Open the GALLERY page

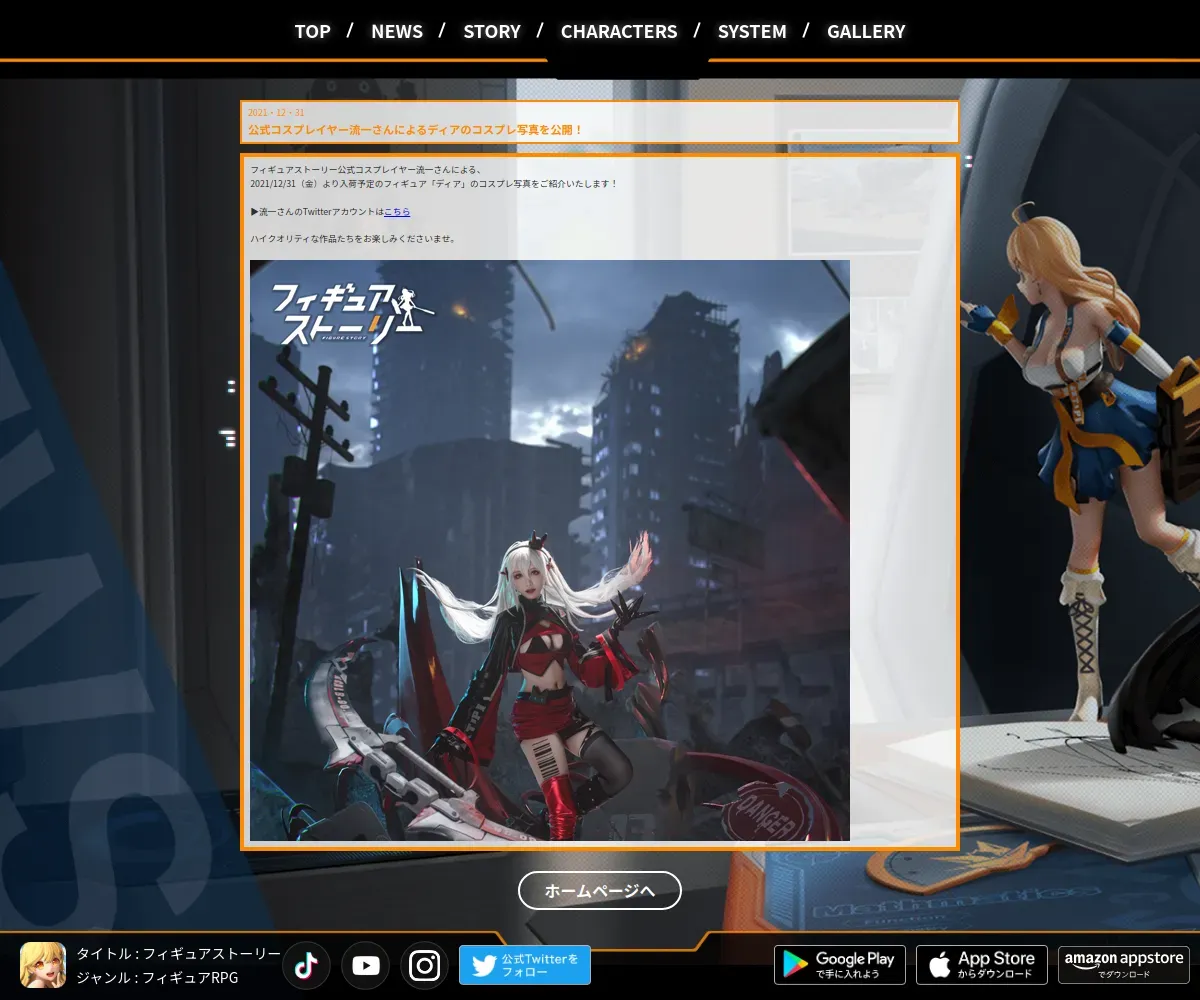(x=866, y=31)
